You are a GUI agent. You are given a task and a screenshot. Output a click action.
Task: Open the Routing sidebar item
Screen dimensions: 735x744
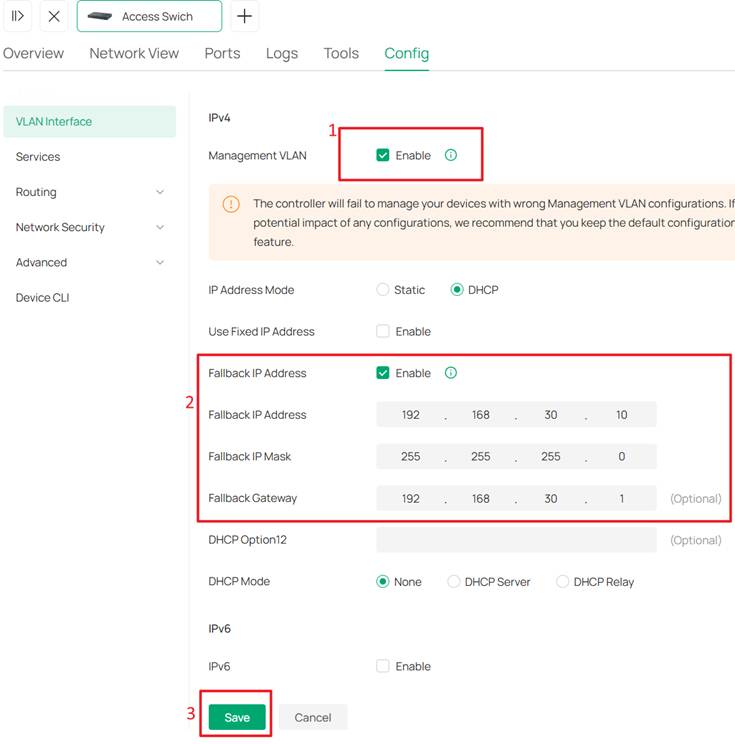tap(36, 192)
